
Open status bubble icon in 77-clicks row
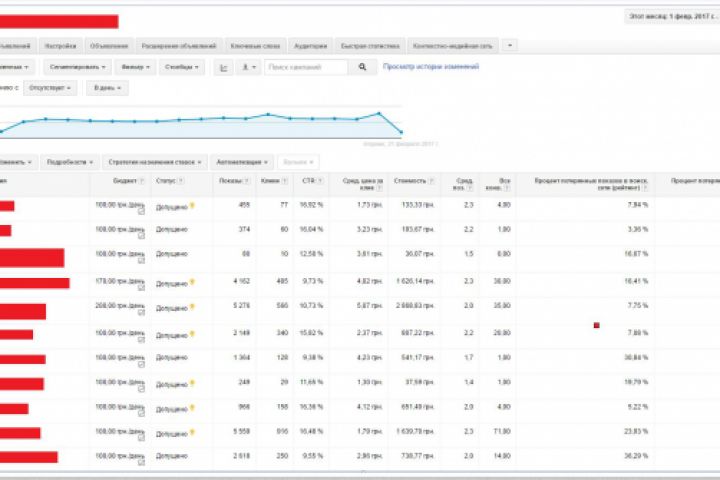(192, 206)
